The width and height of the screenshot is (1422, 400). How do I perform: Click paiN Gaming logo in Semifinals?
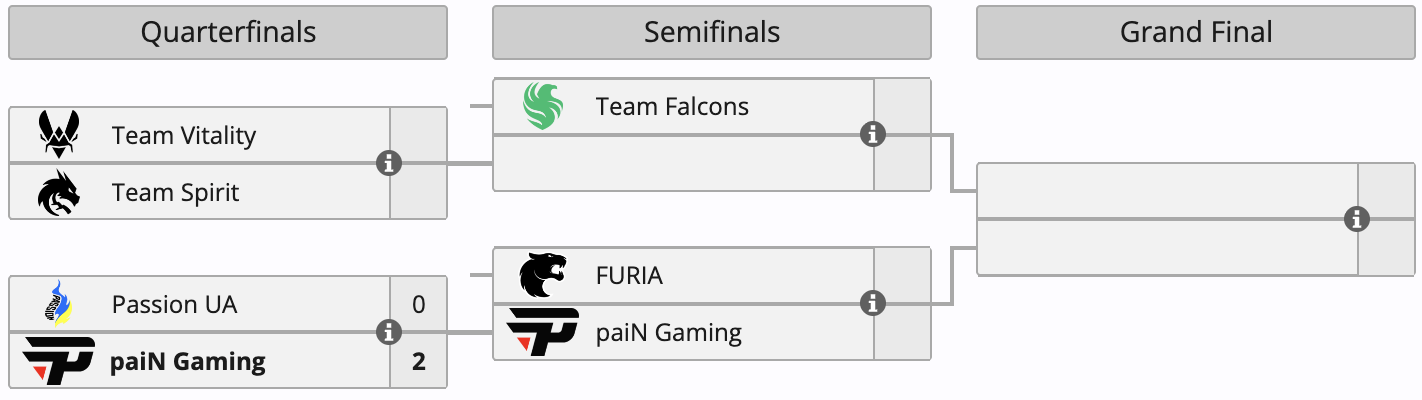click(543, 332)
